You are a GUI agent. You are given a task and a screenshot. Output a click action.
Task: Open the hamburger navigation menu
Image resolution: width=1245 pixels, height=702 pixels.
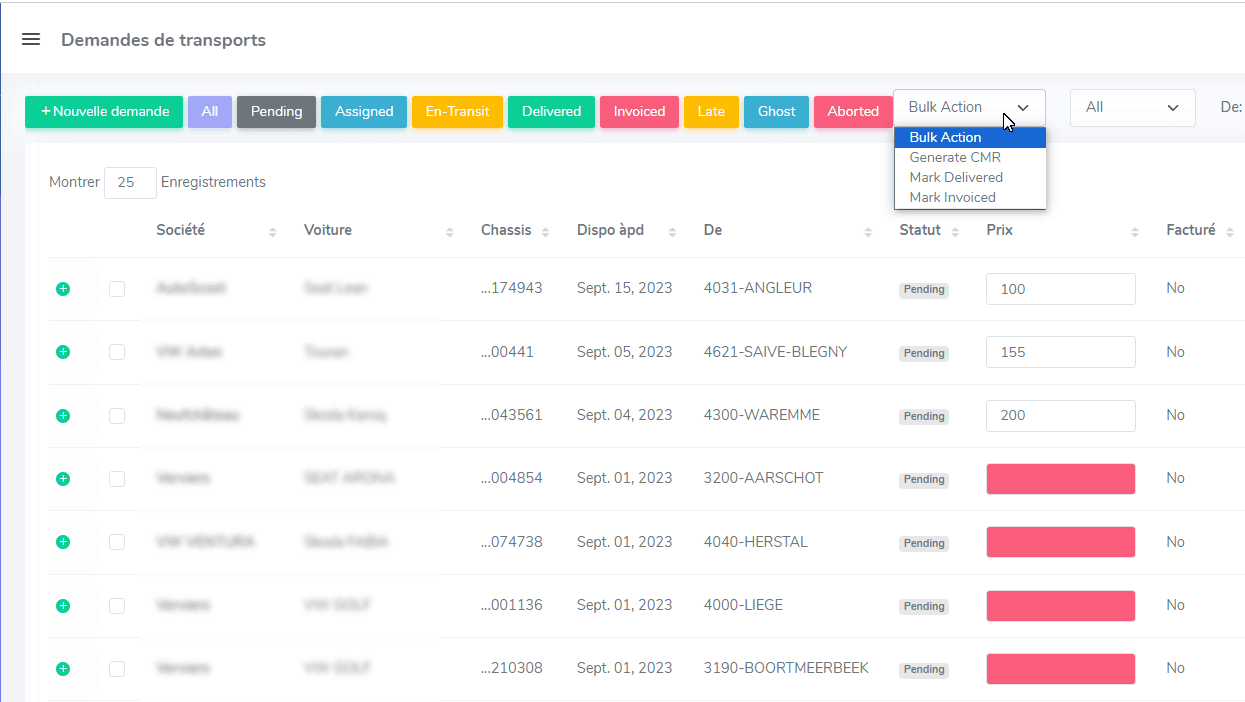[x=31, y=40]
